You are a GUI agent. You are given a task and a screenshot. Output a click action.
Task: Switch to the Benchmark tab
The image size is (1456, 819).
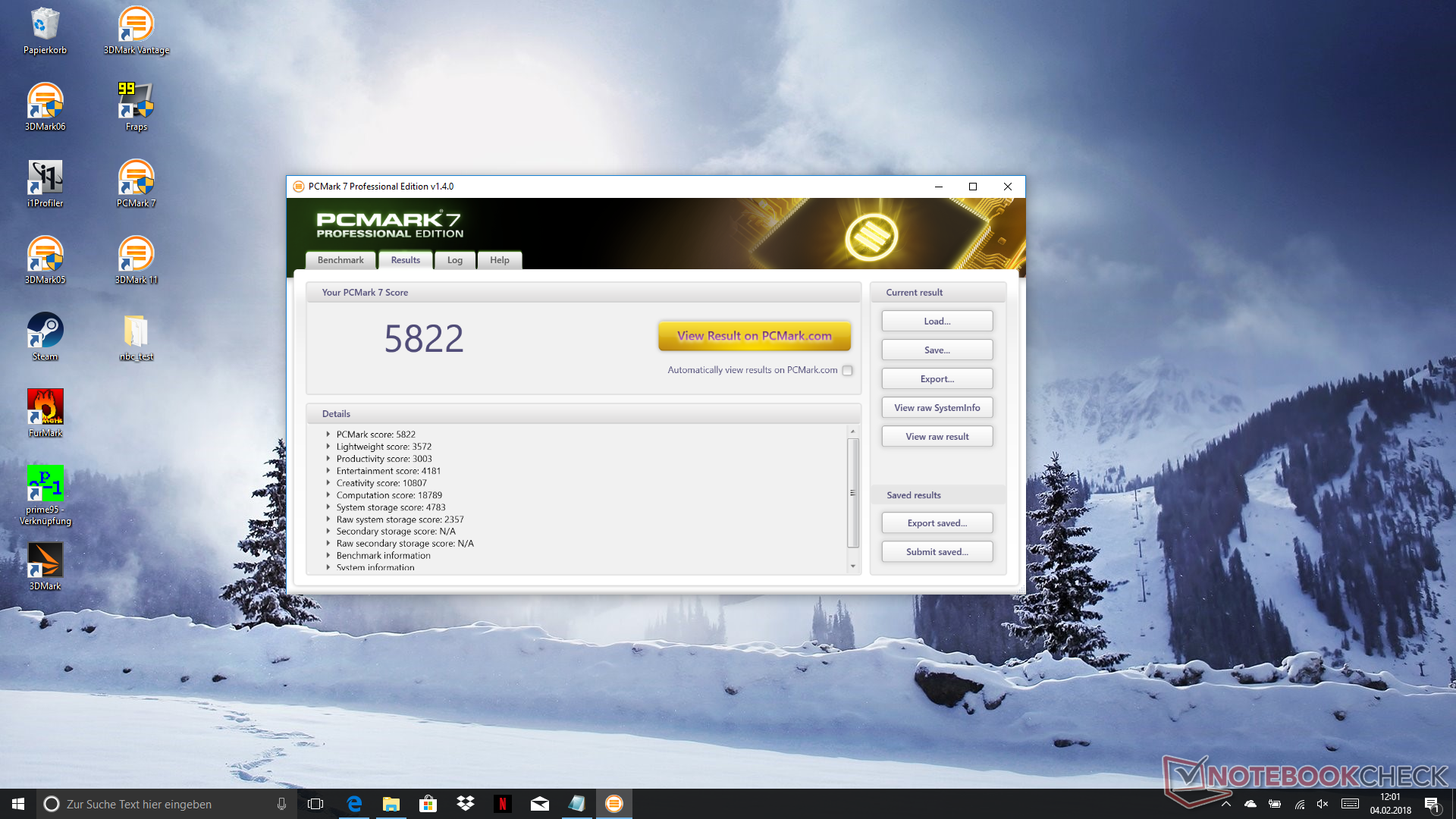(x=340, y=260)
